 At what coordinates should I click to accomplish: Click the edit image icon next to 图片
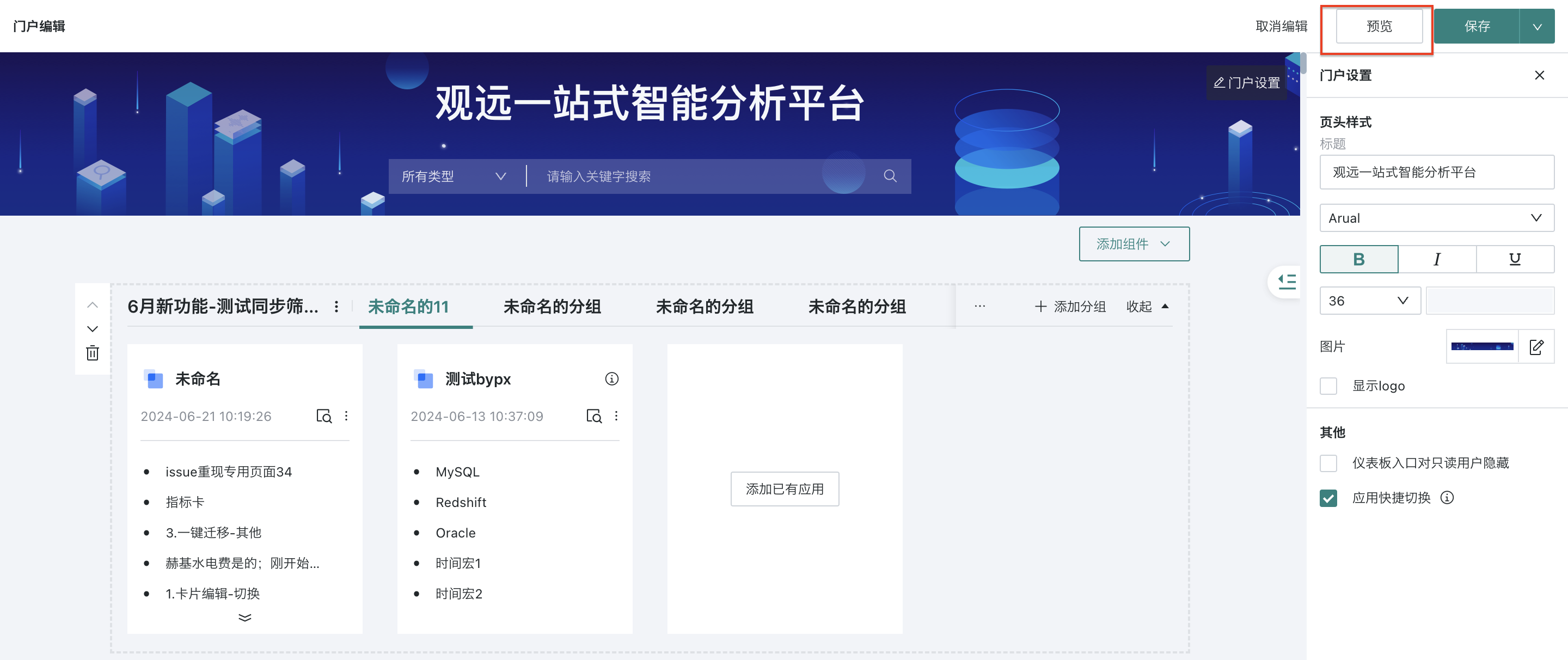(x=1536, y=346)
